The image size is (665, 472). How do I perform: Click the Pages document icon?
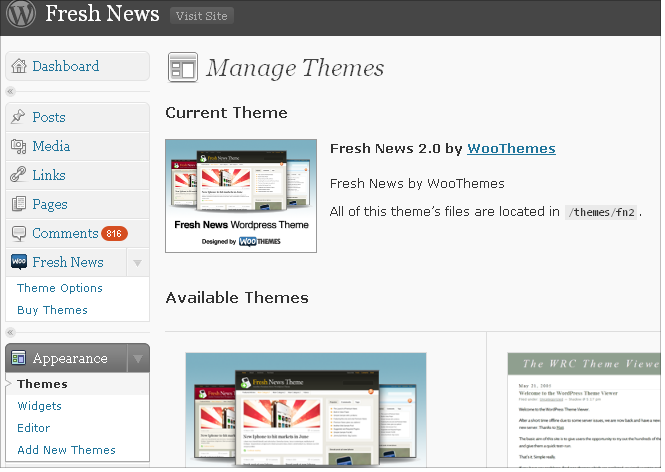point(18,204)
